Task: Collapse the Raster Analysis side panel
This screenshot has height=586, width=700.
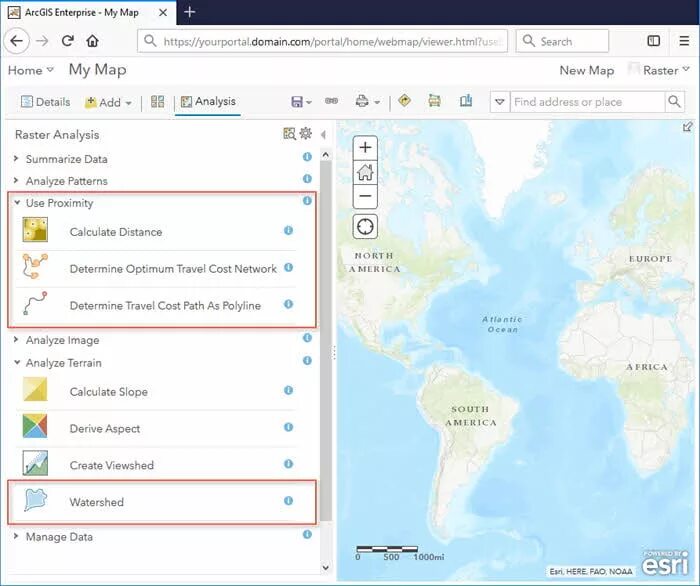Action: (x=324, y=134)
